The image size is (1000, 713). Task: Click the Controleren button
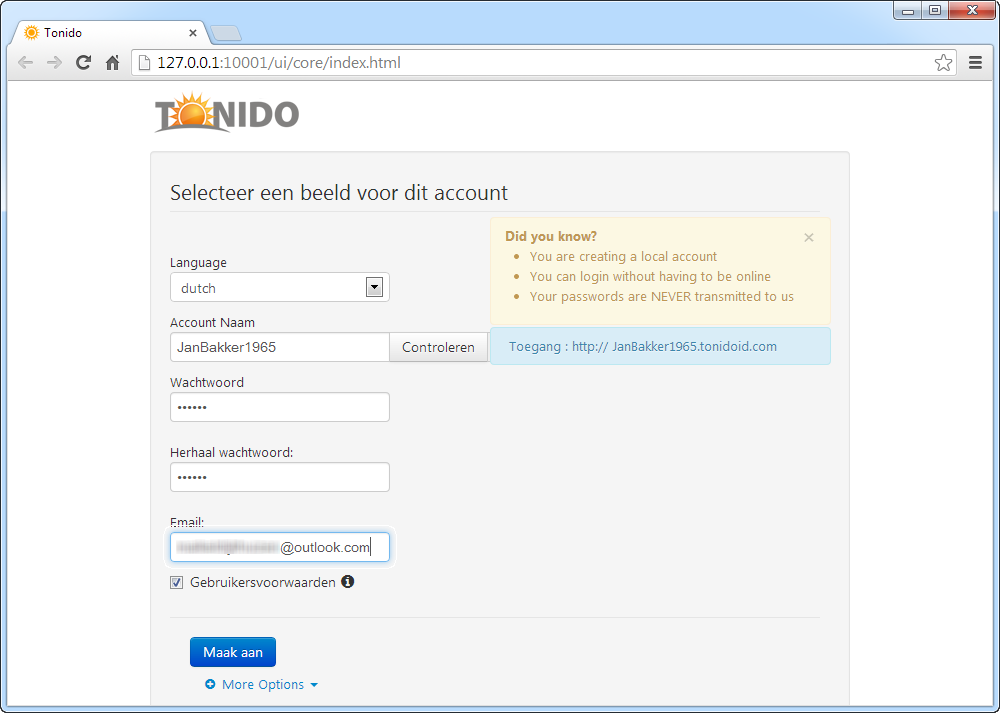pyautogui.click(x=438, y=347)
